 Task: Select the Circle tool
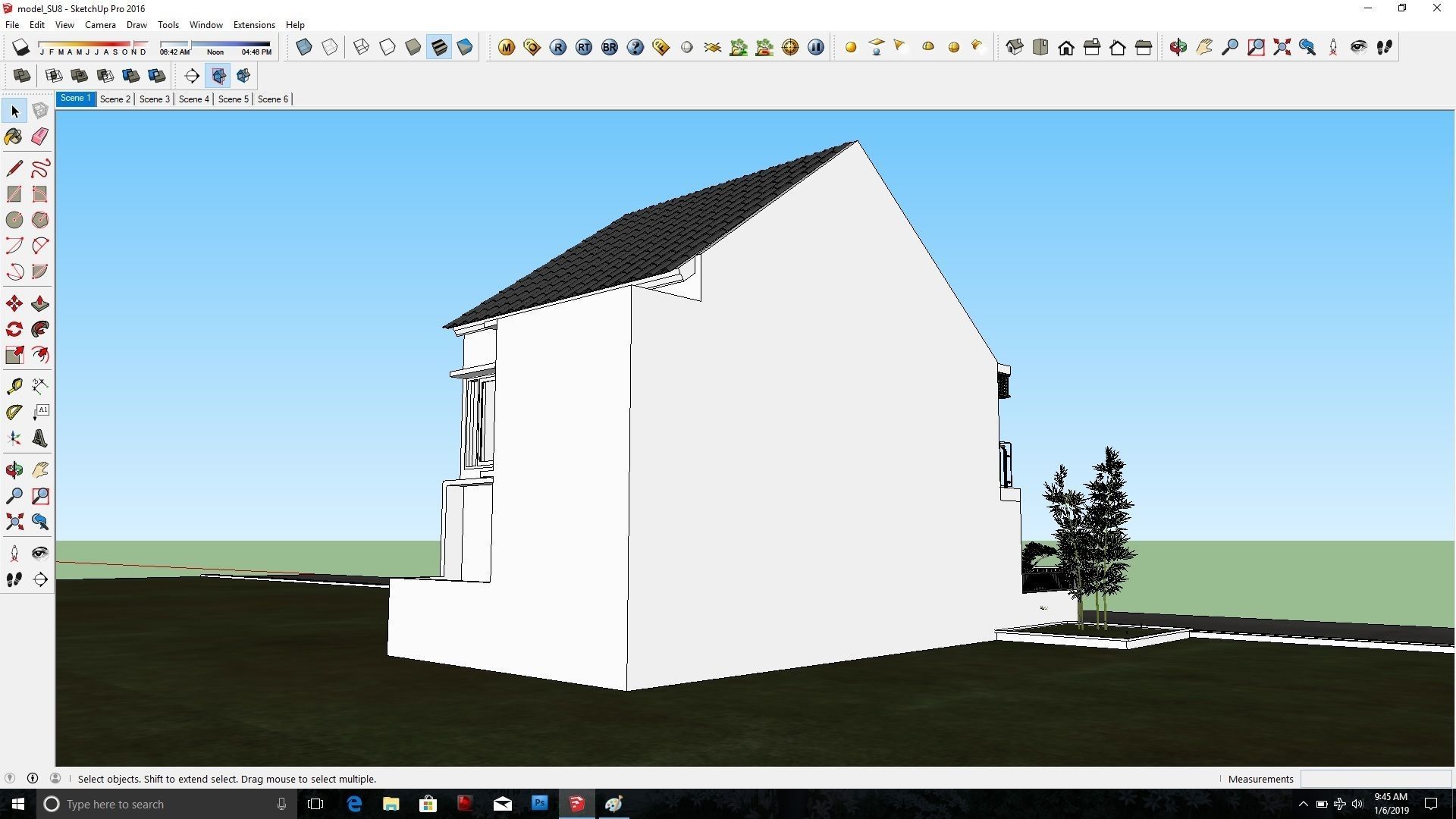point(14,220)
